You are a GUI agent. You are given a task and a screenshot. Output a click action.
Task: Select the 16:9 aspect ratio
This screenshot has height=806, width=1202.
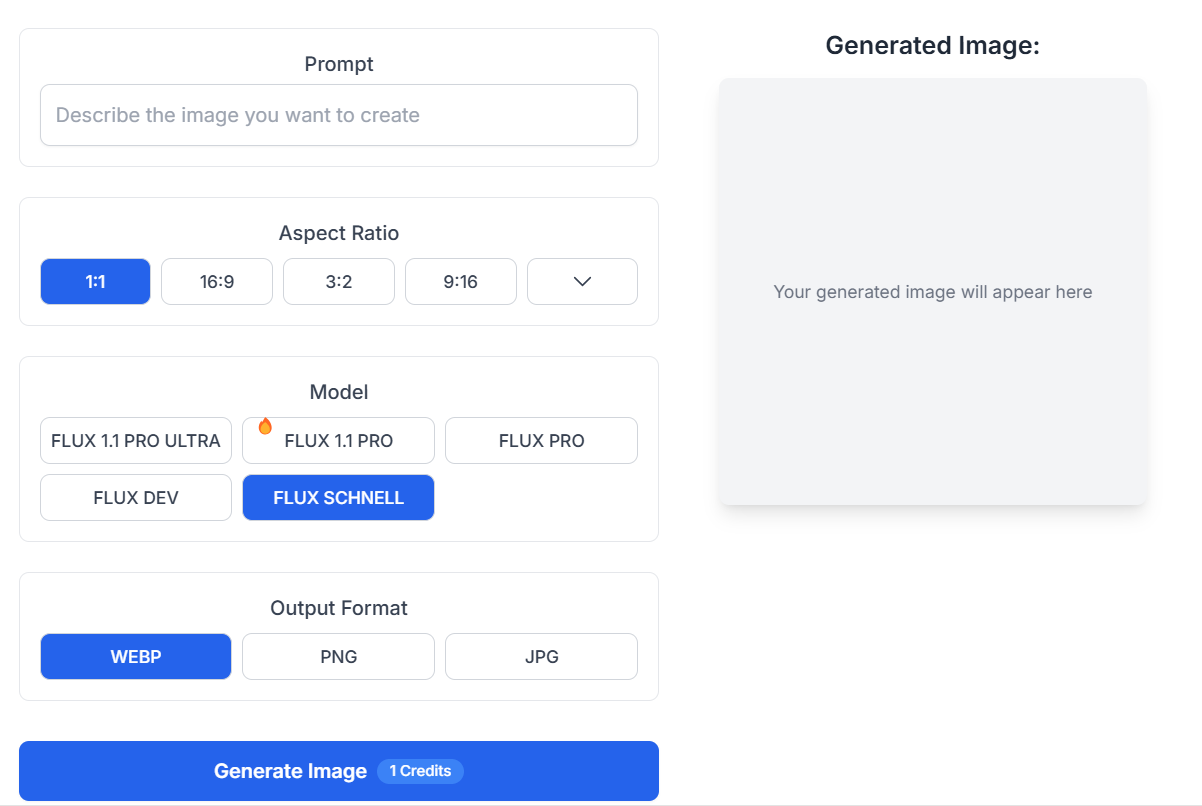click(217, 281)
